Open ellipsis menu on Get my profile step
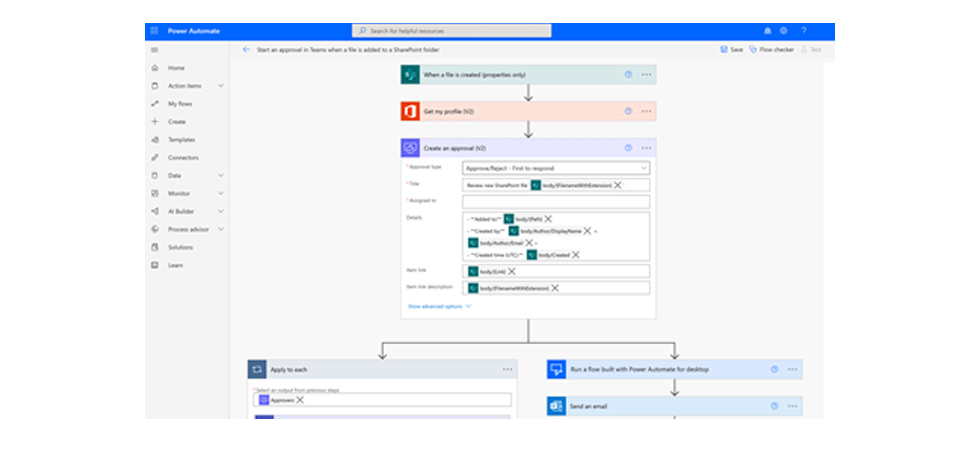This screenshot has height=459, width=980. coord(646,111)
